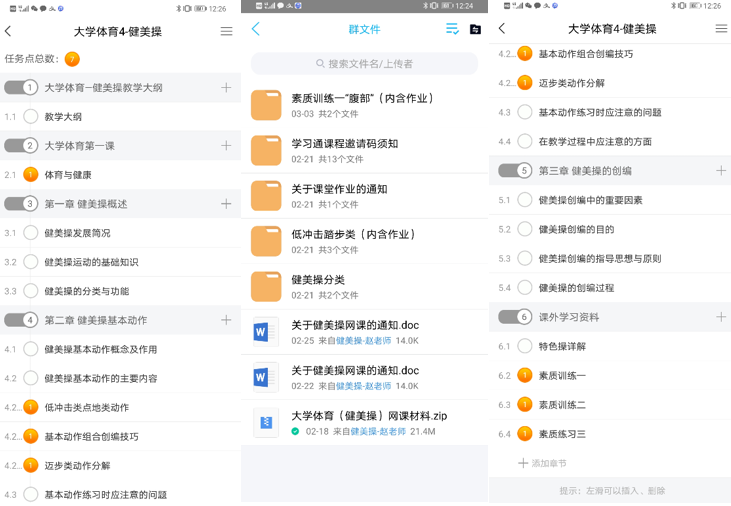Tap the orange badge beside 体育与健康
The width and height of the screenshot is (731, 506).
pyautogui.click(x=30, y=175)
